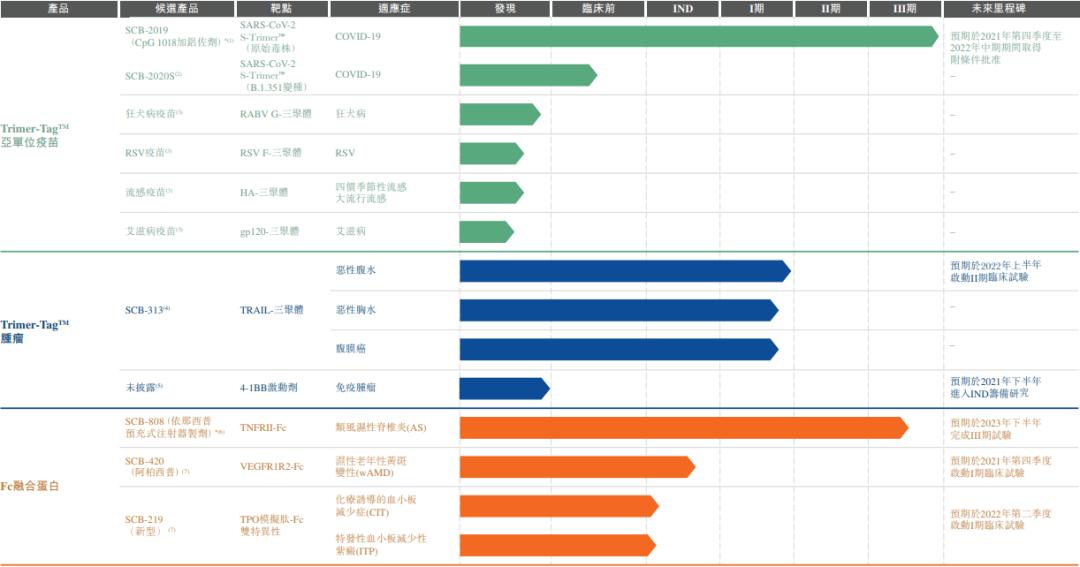Click milestone 預期於2021年下半年進入IND籌備研究
The width and height of the screenshot is (1080, 567).
coord(996,387)
